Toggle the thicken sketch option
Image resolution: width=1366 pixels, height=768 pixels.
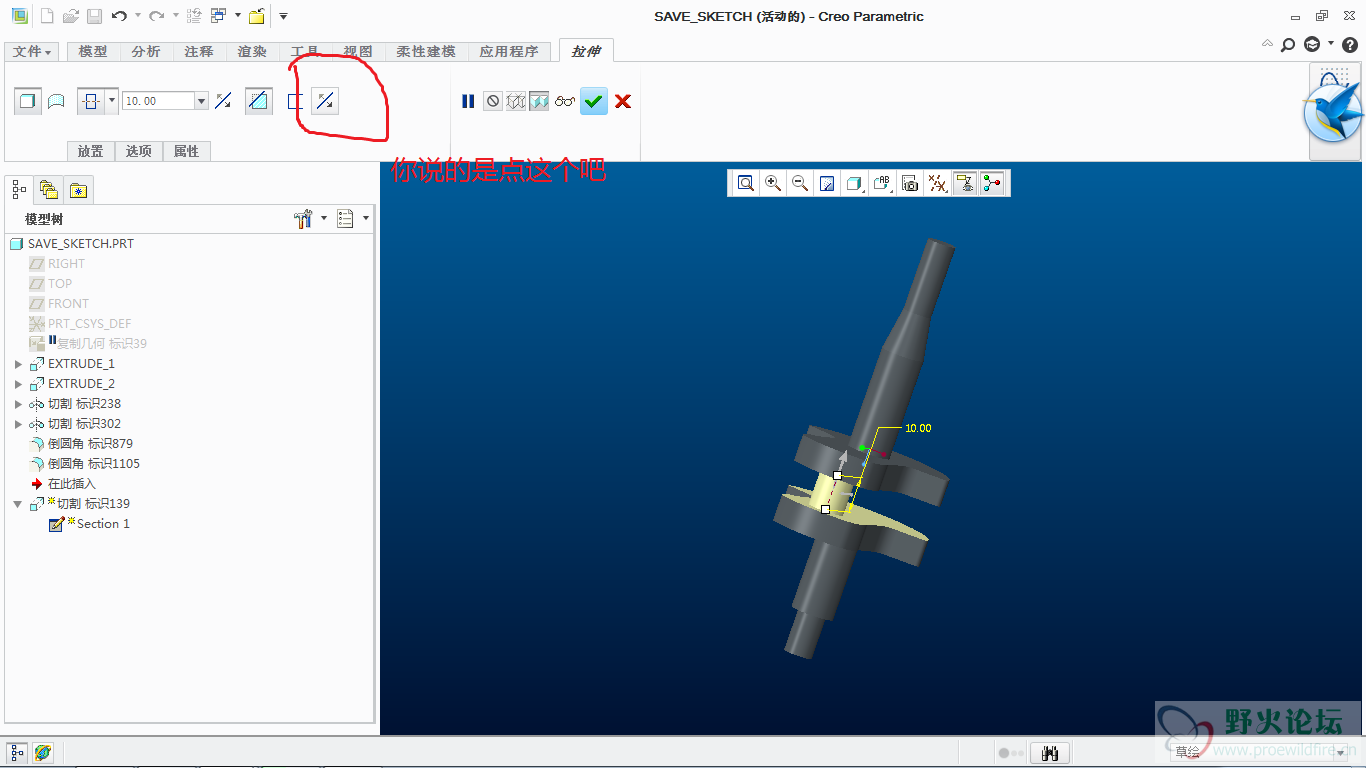tap(294, 101)
